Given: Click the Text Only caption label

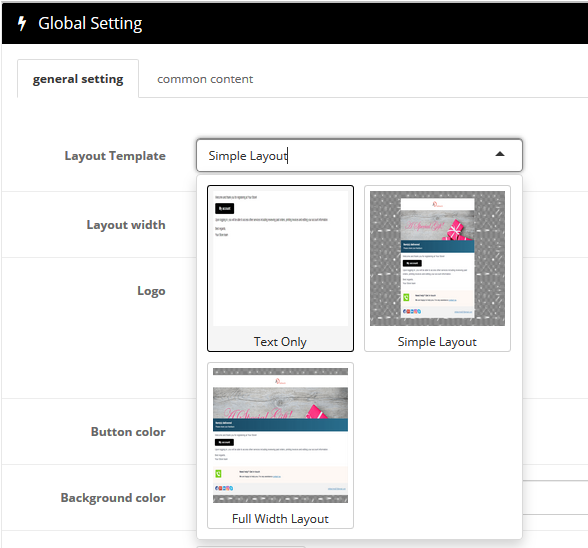Looking at the screenshot, I should 280,342.
